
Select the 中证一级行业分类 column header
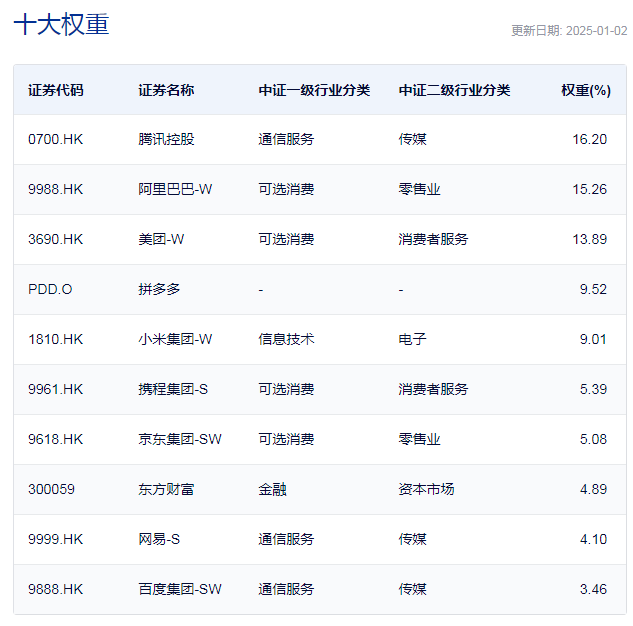314,90
